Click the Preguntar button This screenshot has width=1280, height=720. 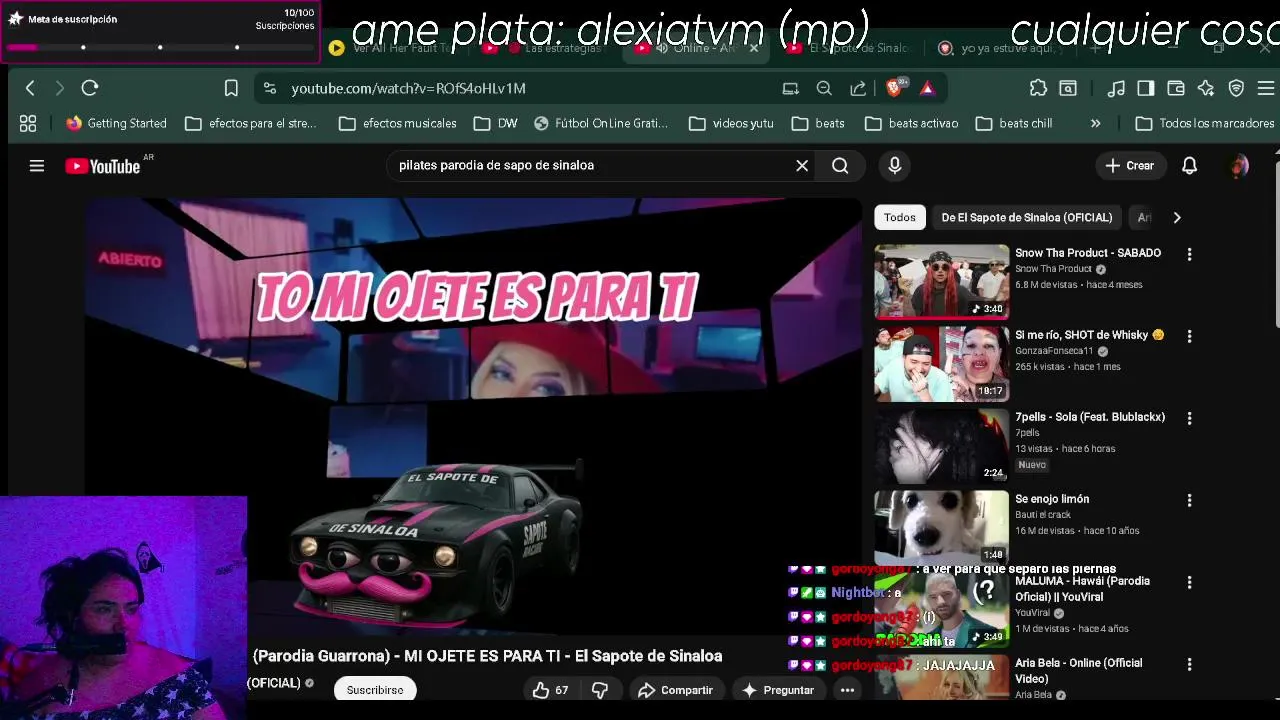coord(778,690)
